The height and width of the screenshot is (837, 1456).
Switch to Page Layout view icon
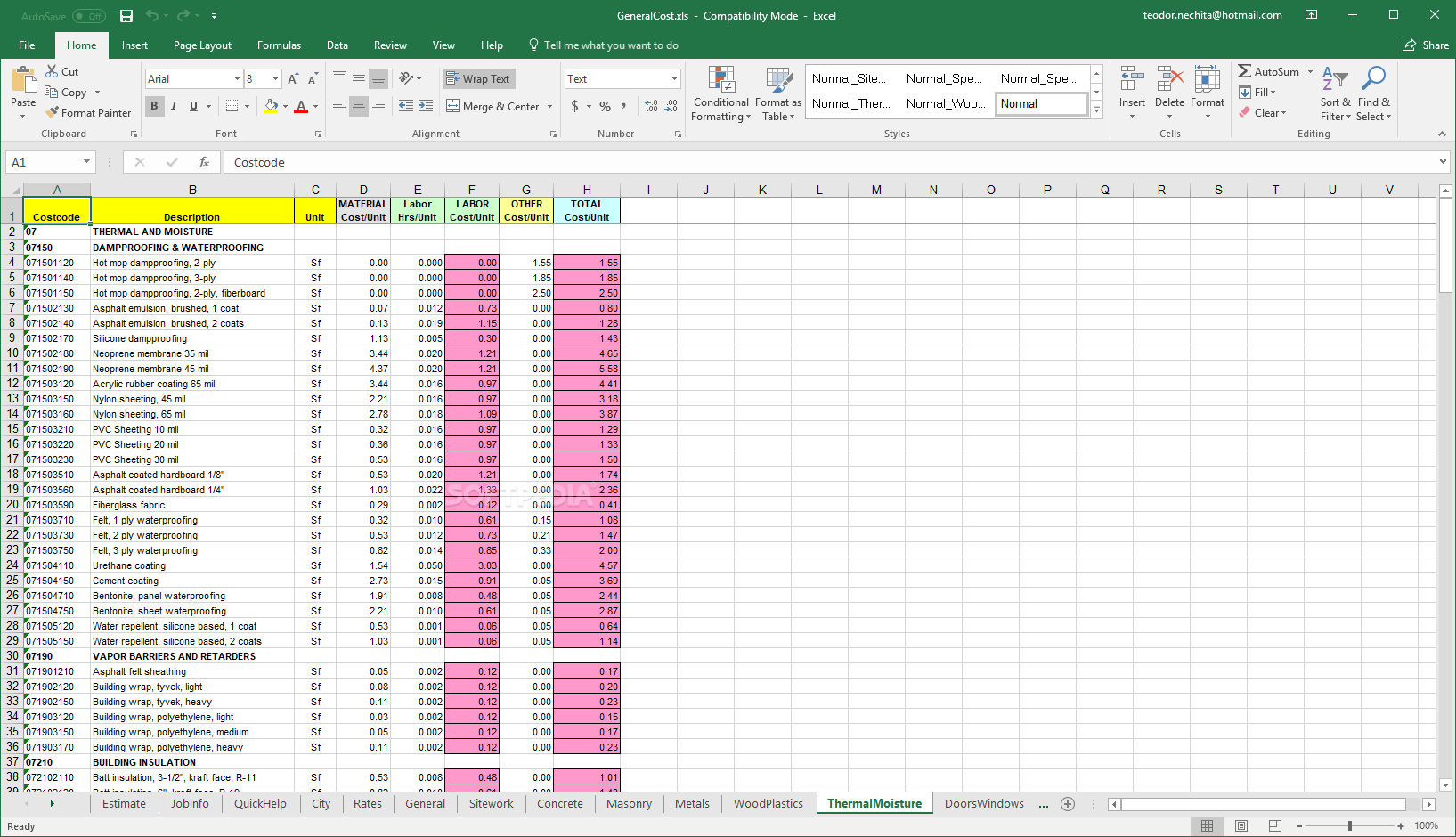(x=1241, y=826)
